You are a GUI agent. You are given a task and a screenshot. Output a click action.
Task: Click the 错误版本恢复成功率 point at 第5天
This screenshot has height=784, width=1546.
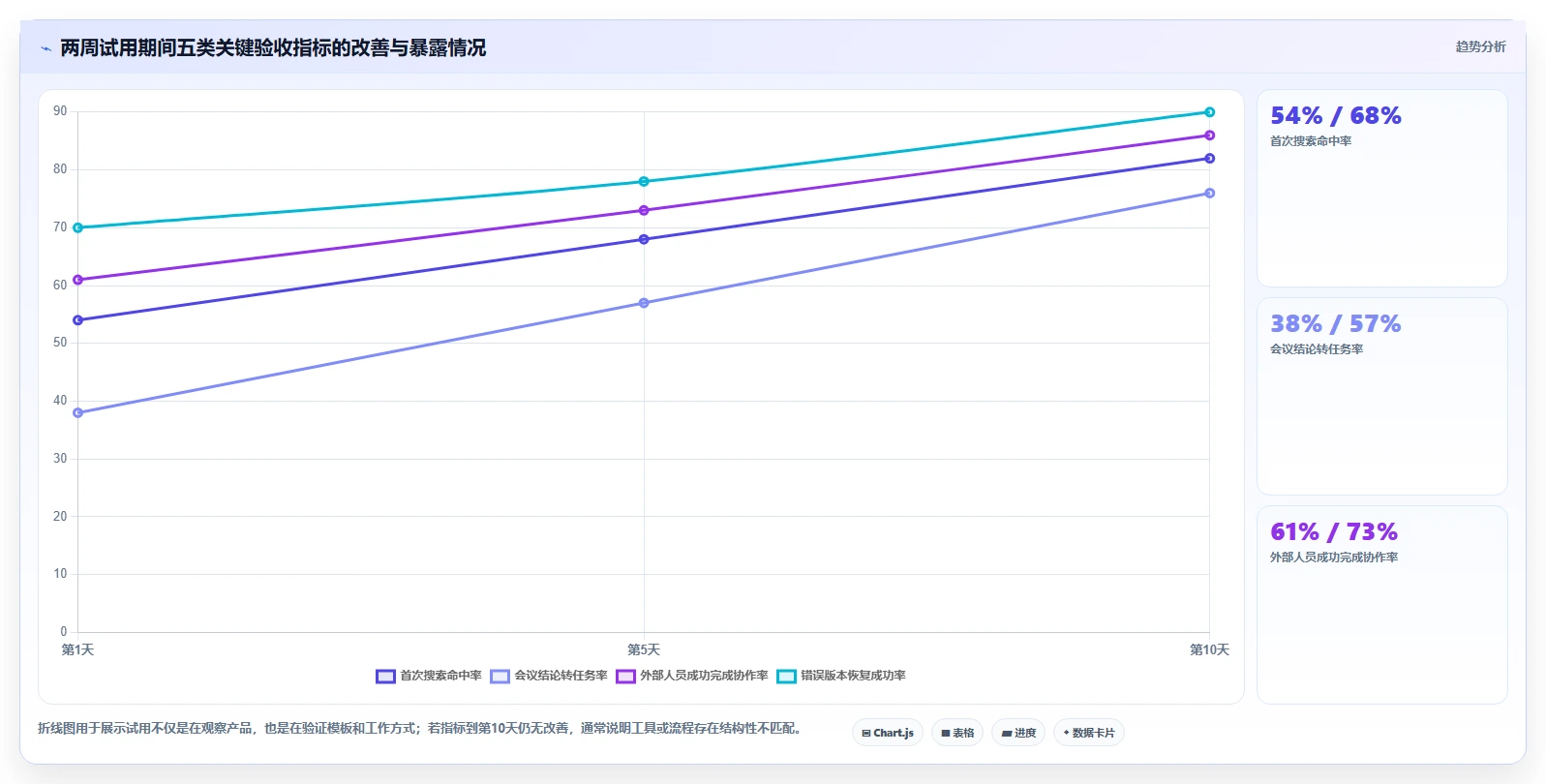[644, 182]
